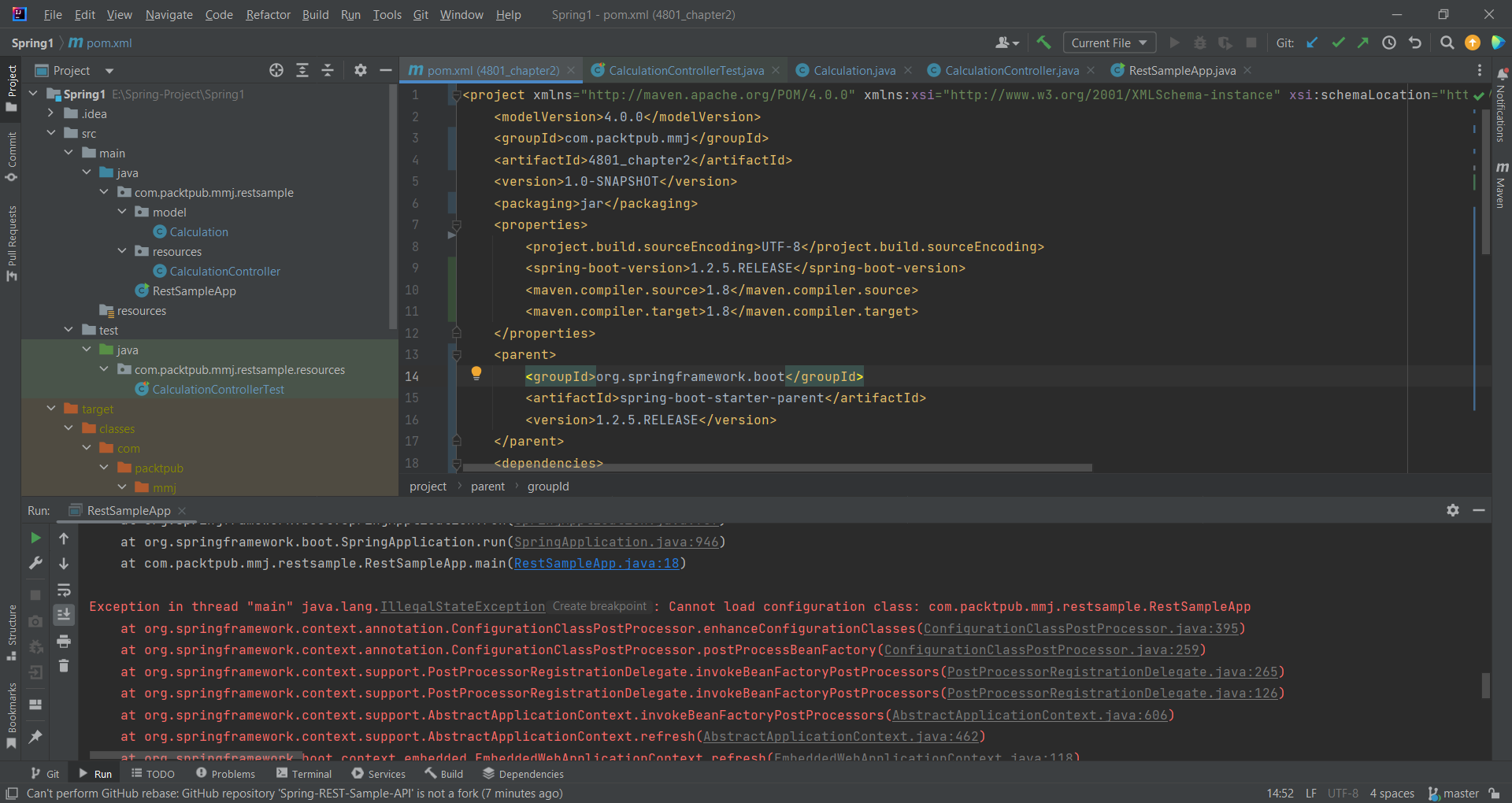This screenshot has height=803, width=1512.
Task: Click the LF line separator status
Action: click(1311, 793)
